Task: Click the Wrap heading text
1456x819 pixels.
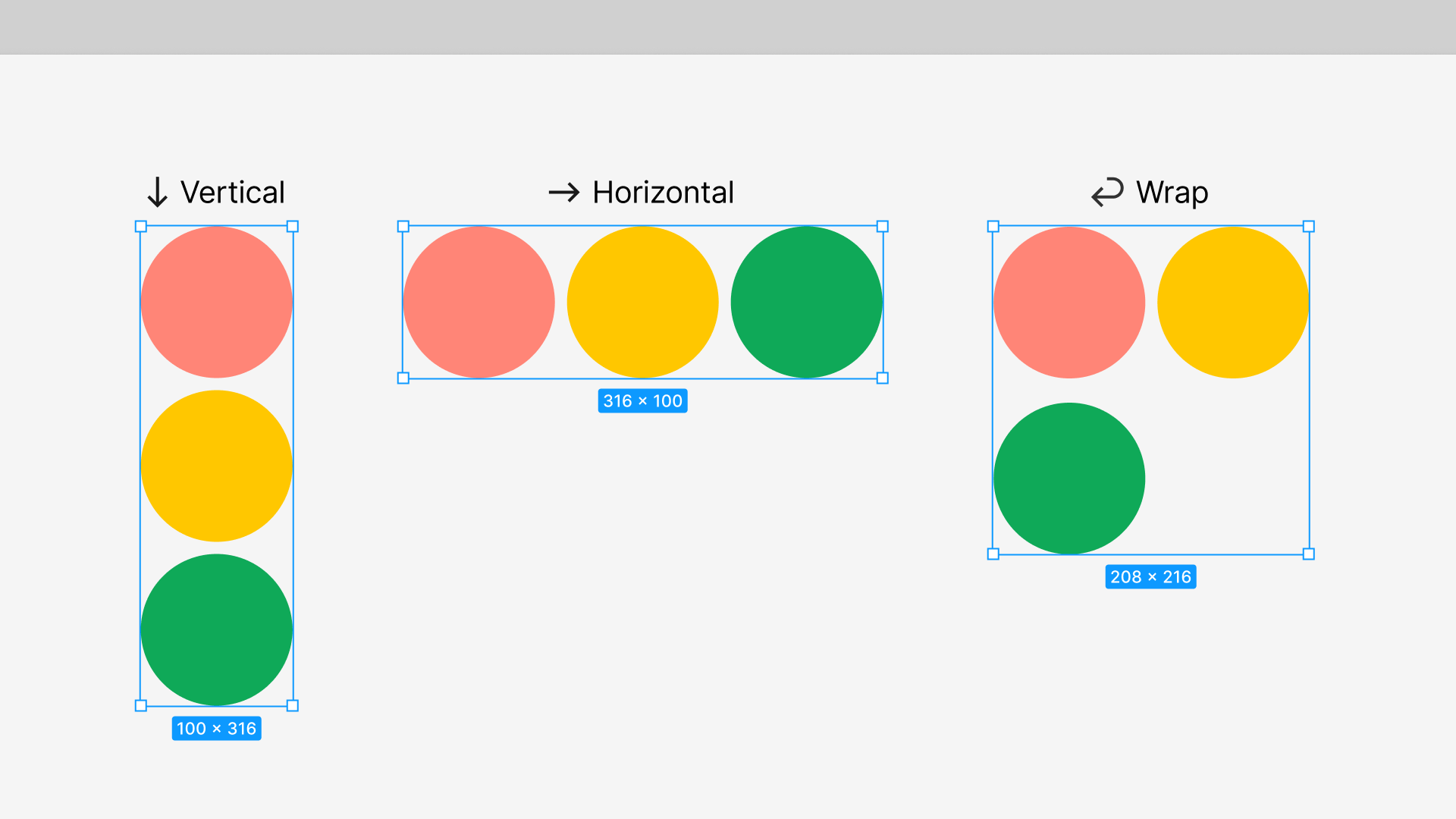Action: tap(1172, 193)
